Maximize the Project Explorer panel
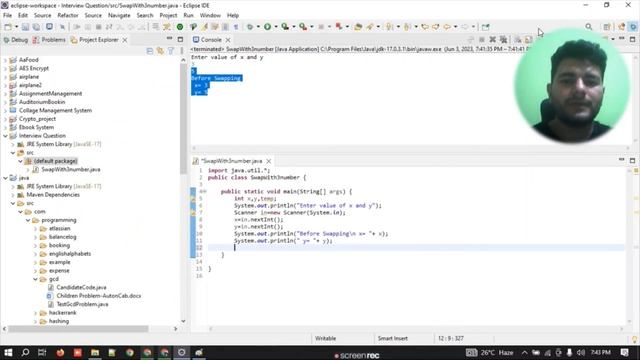Viewport: 640px width, 360px height. [180, 40]
